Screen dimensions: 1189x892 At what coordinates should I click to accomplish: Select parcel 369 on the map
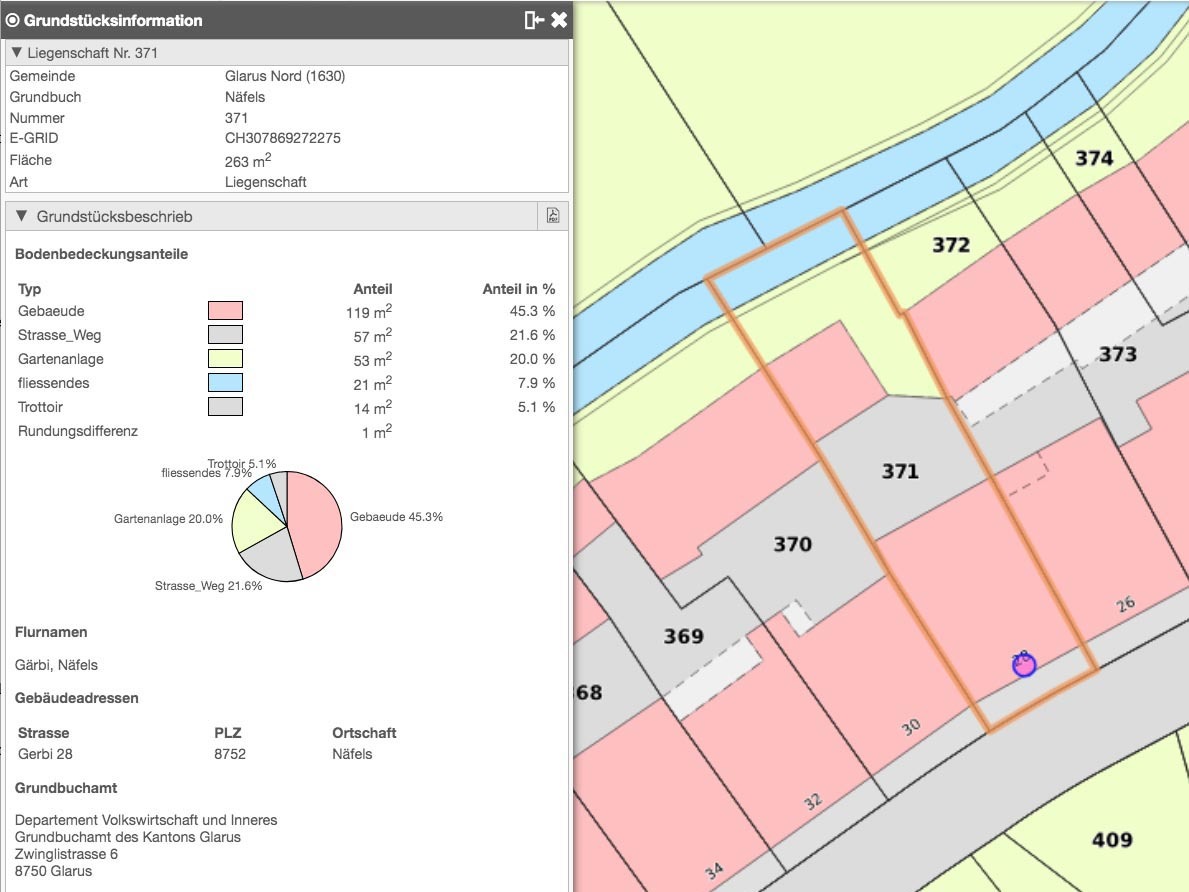[683, 636]
